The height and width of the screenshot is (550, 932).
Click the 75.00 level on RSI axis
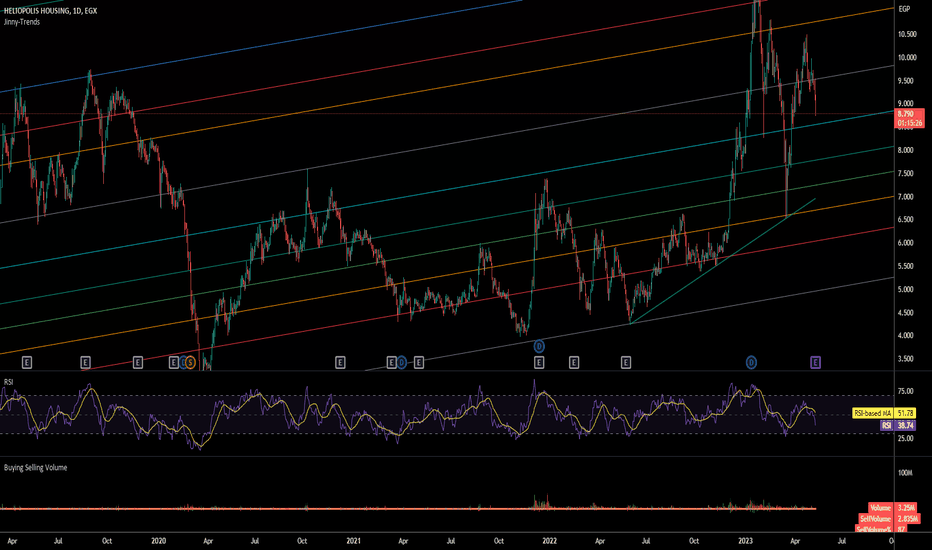click(x=906, y=391)
